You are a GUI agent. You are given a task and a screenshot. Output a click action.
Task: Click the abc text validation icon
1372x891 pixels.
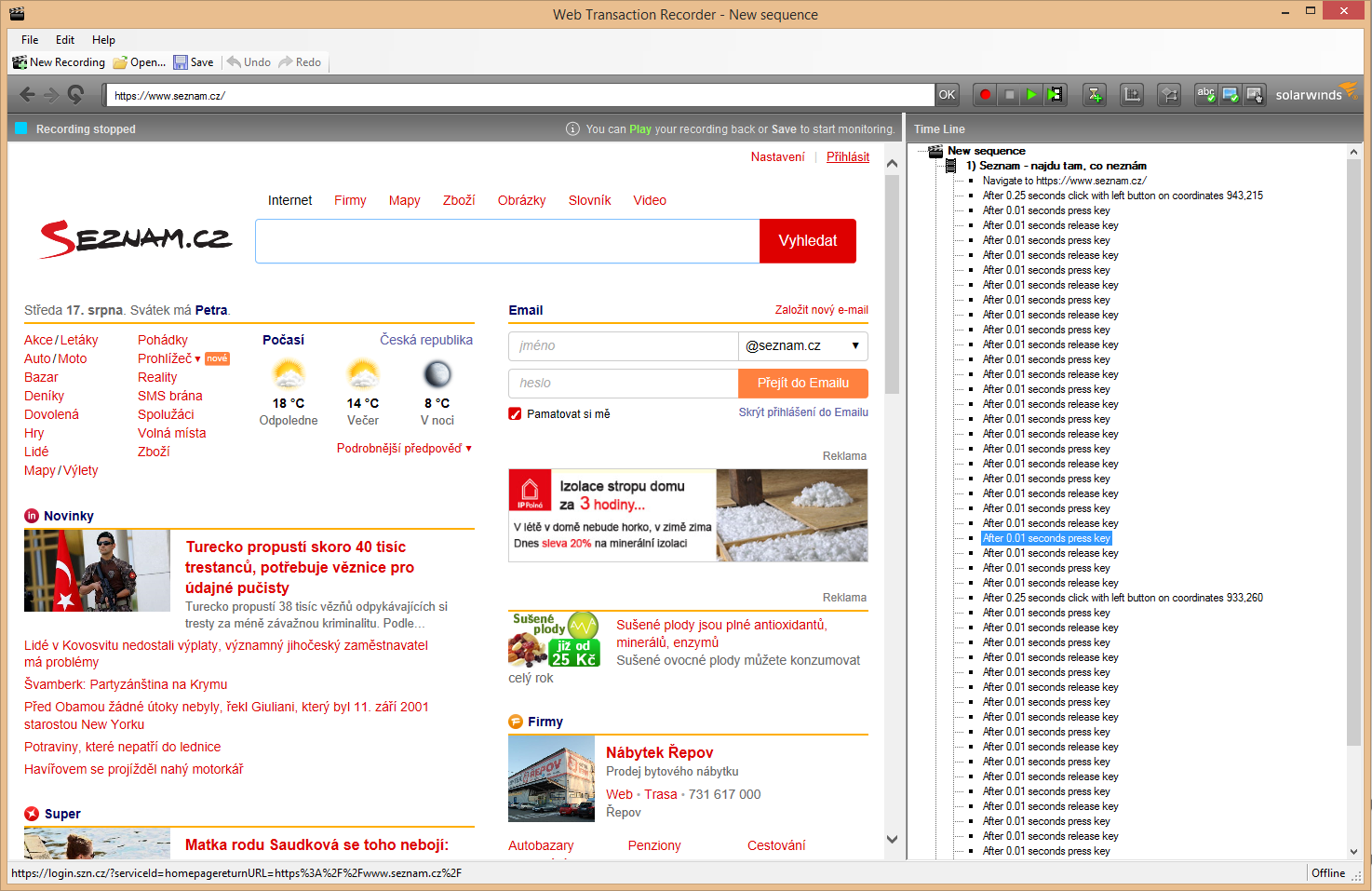pyautogui.click(x=1206, y=95)
